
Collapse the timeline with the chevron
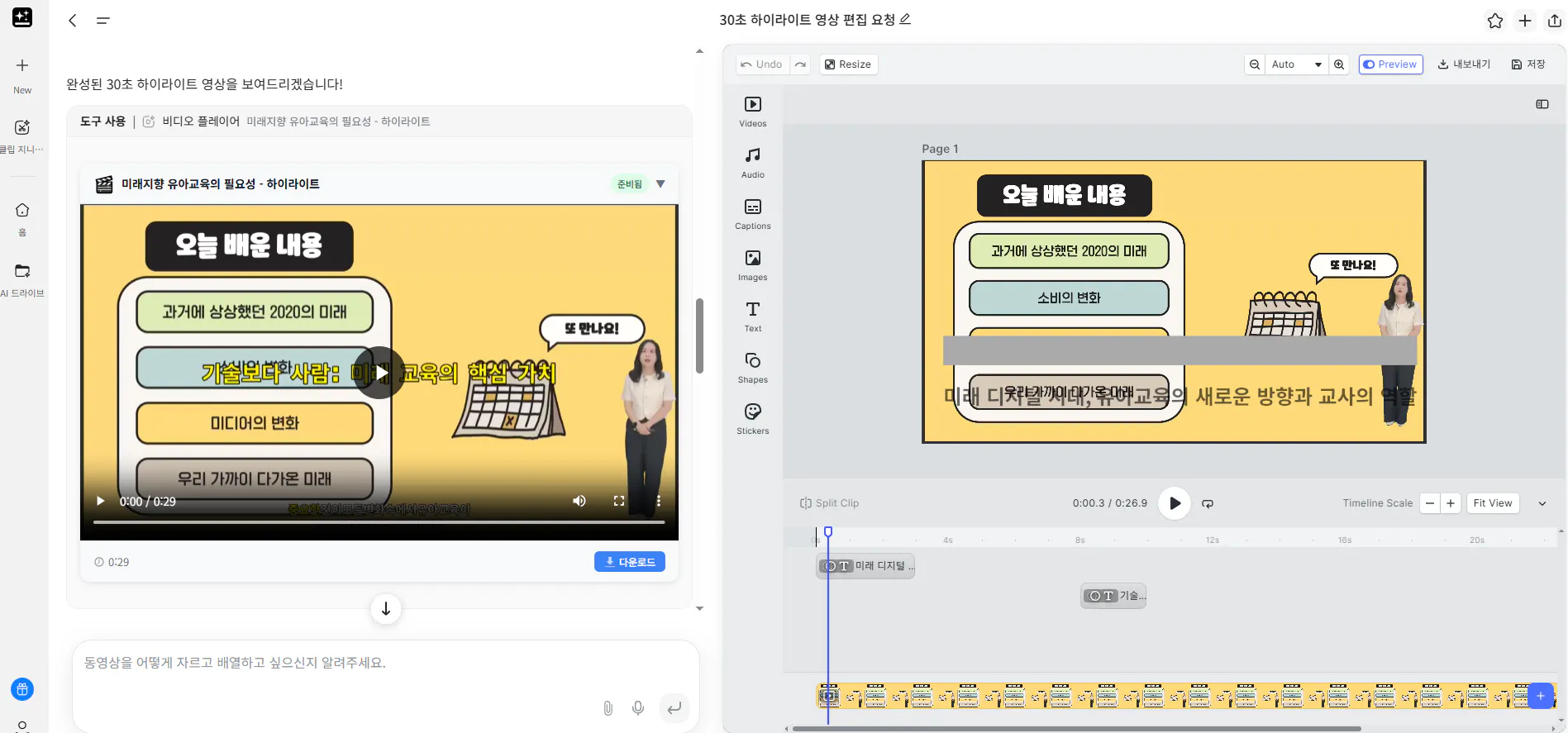(x=1542, y=503)
